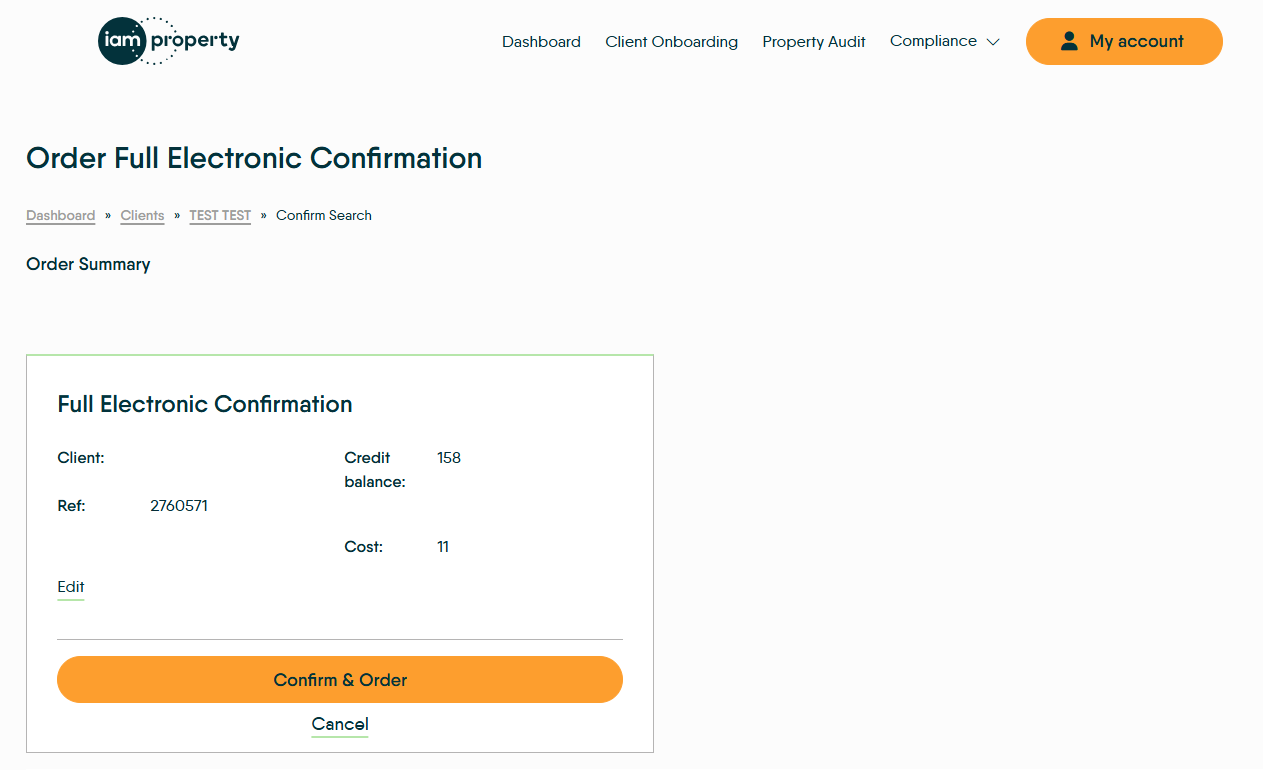Click the Edit link in order card
Screen dimensions: 1263x770
[71, 587]
